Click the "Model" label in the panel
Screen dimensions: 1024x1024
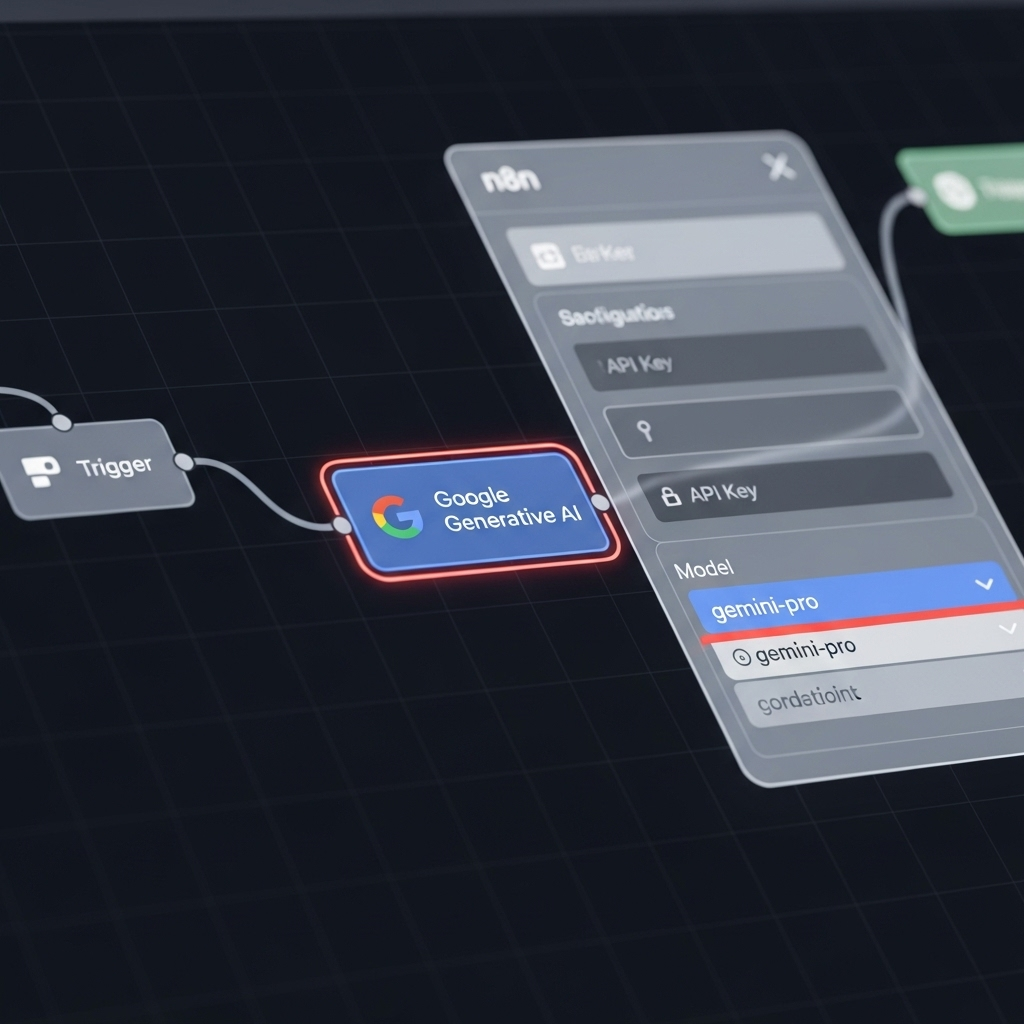(704, 569)
